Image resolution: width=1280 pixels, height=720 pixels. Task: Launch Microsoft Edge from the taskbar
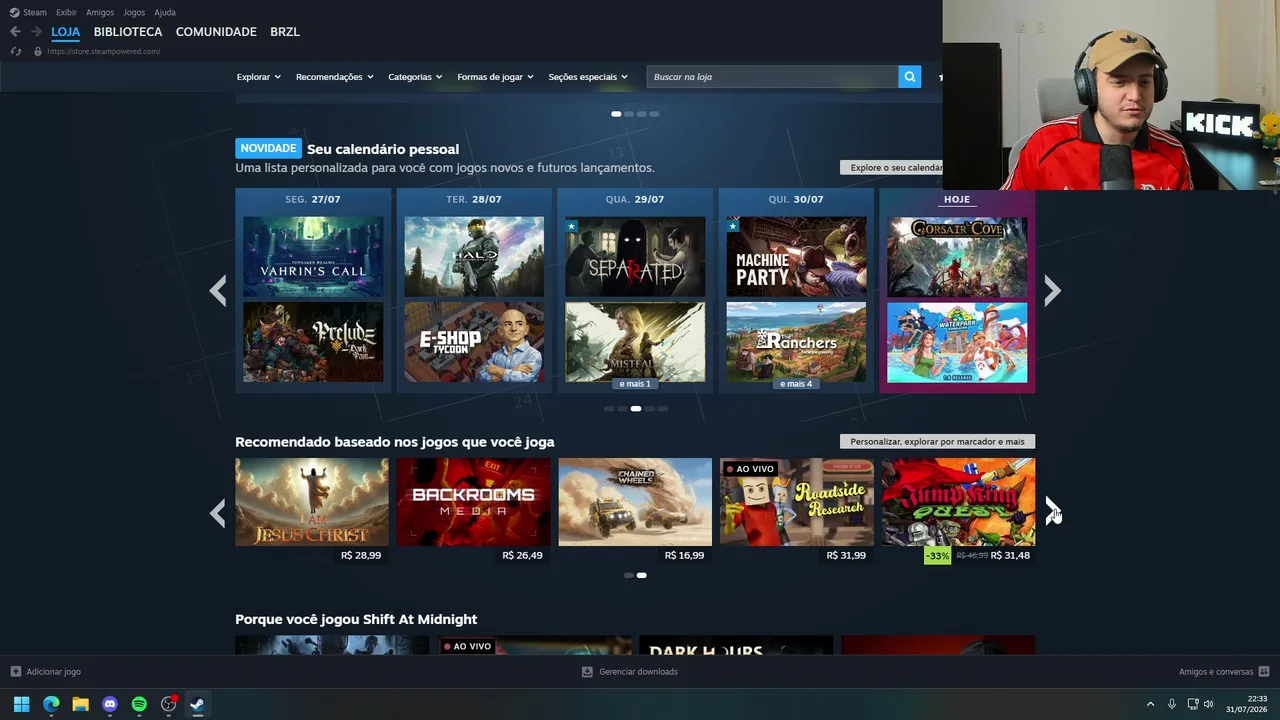(x=51, y=704)
